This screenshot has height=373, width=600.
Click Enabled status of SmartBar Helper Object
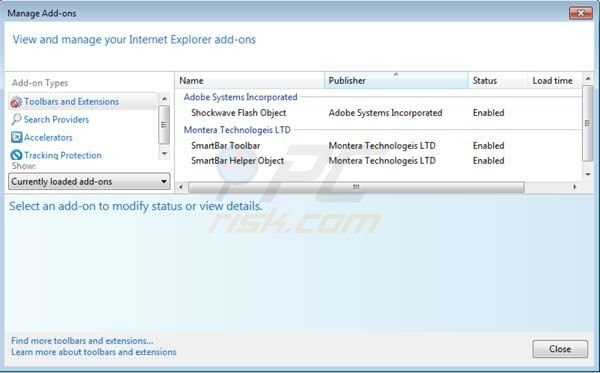488,161
